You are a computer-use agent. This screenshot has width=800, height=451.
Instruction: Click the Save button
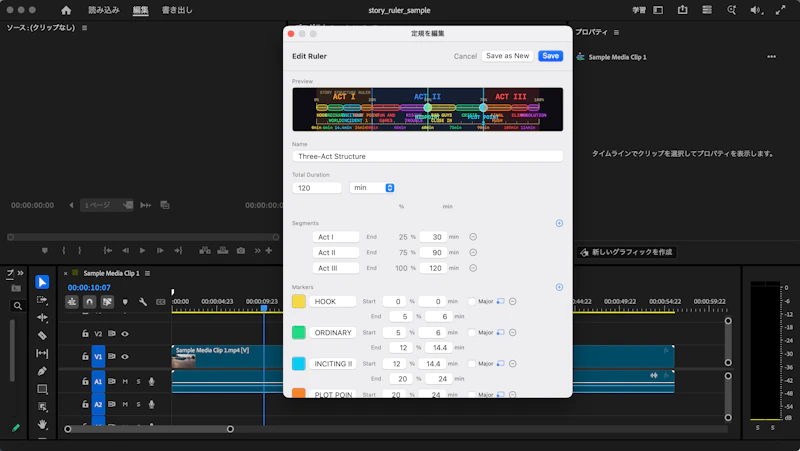point(551,56)
